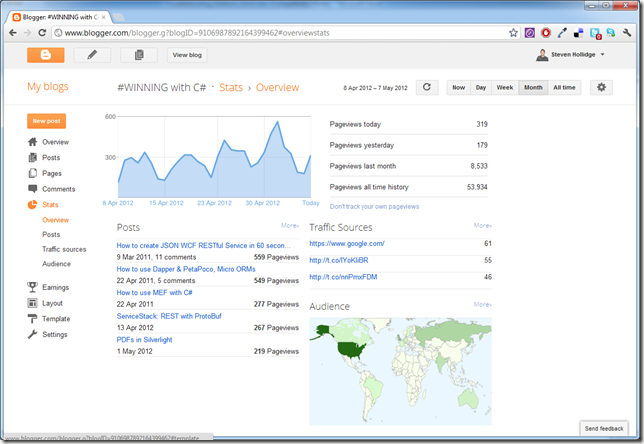Open post list via documents icon
This screenshot has height=444, width=644.
coord(139,55)
